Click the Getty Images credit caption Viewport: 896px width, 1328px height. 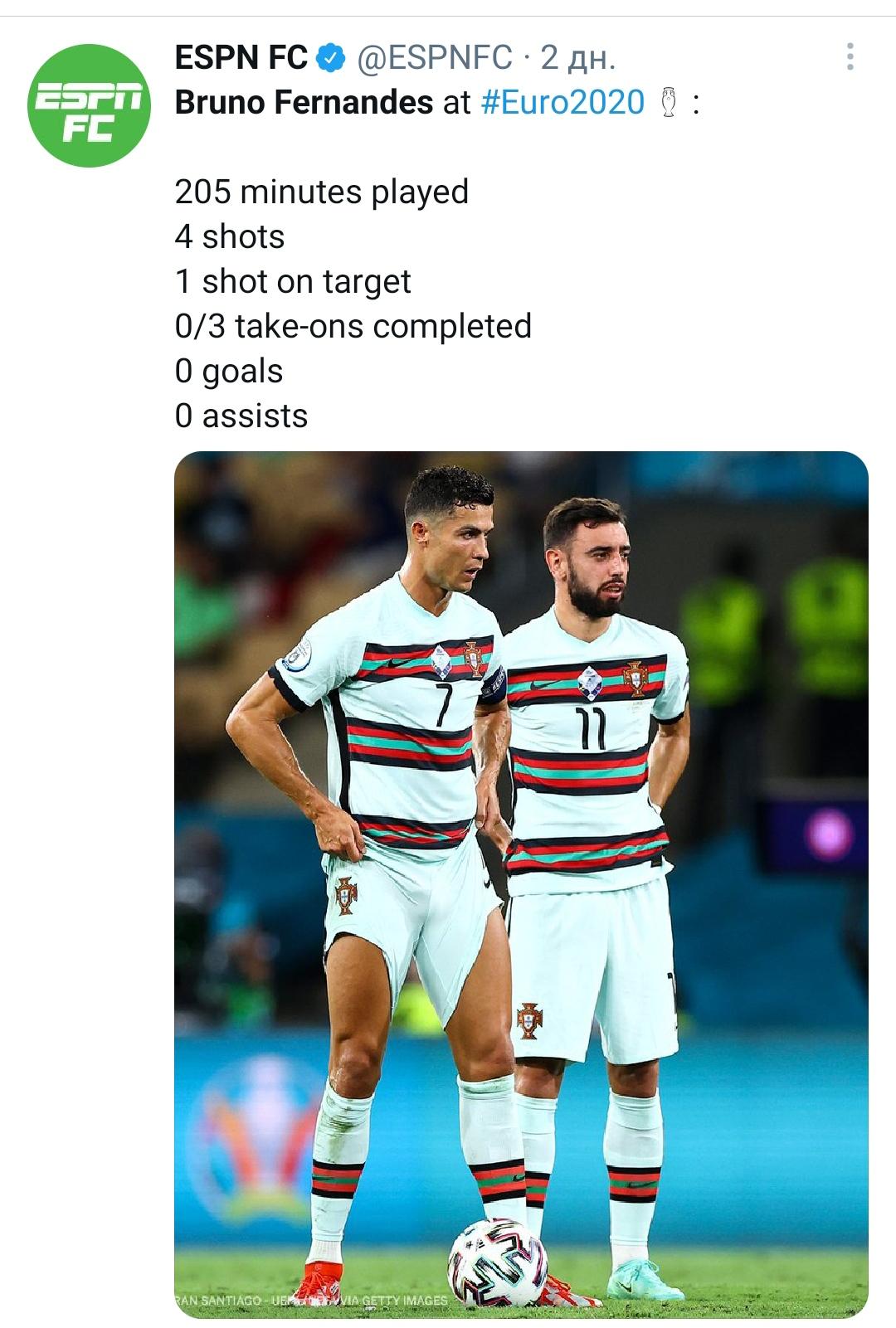(x=312, y=1301)
